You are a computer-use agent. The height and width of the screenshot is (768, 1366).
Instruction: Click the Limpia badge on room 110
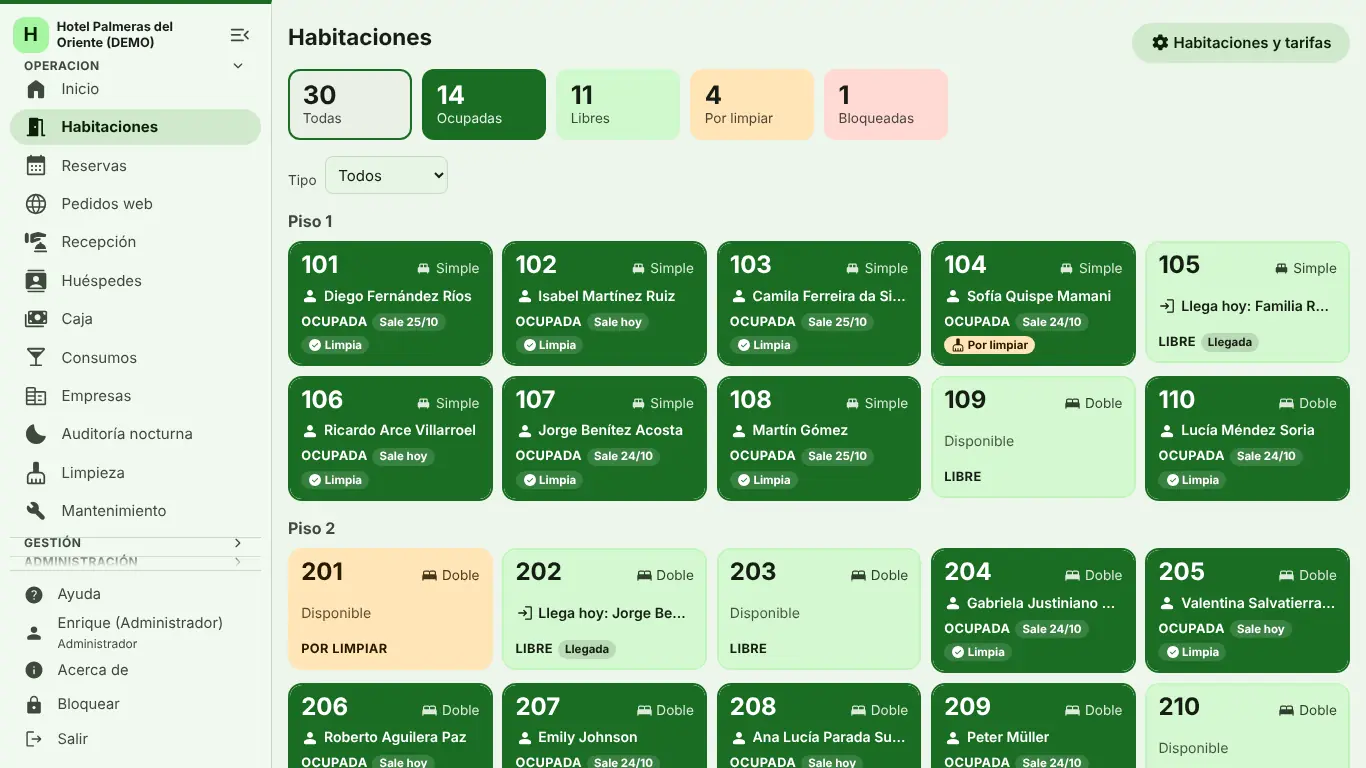(1193, 480)
